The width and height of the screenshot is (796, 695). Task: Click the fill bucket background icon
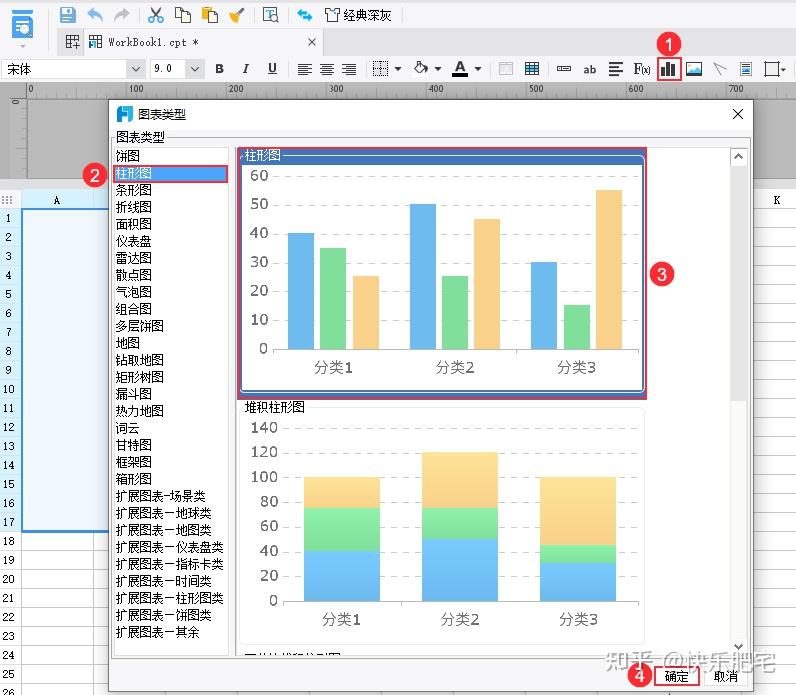click(420, 68)
